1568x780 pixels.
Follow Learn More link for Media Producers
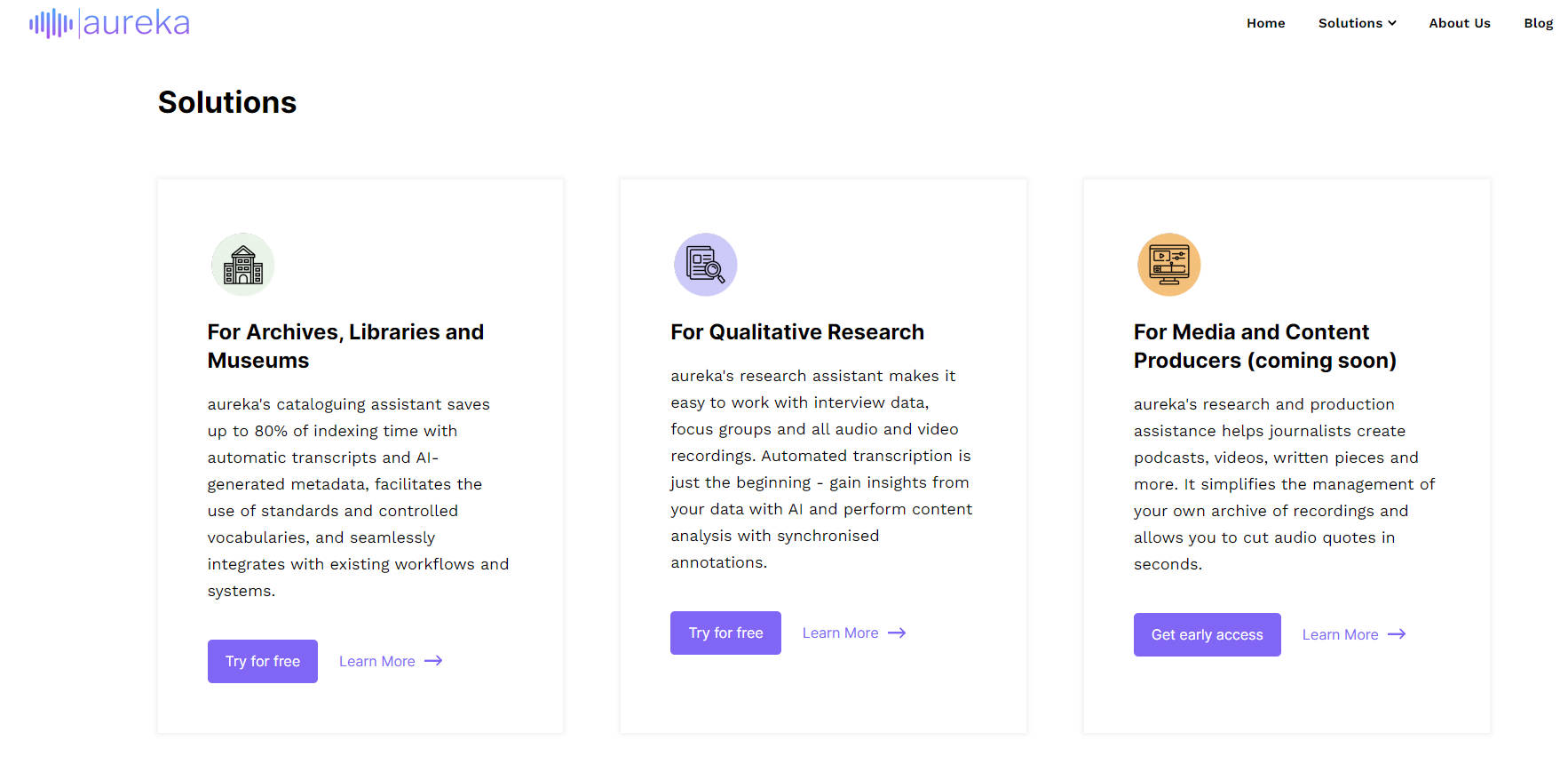1340,634
